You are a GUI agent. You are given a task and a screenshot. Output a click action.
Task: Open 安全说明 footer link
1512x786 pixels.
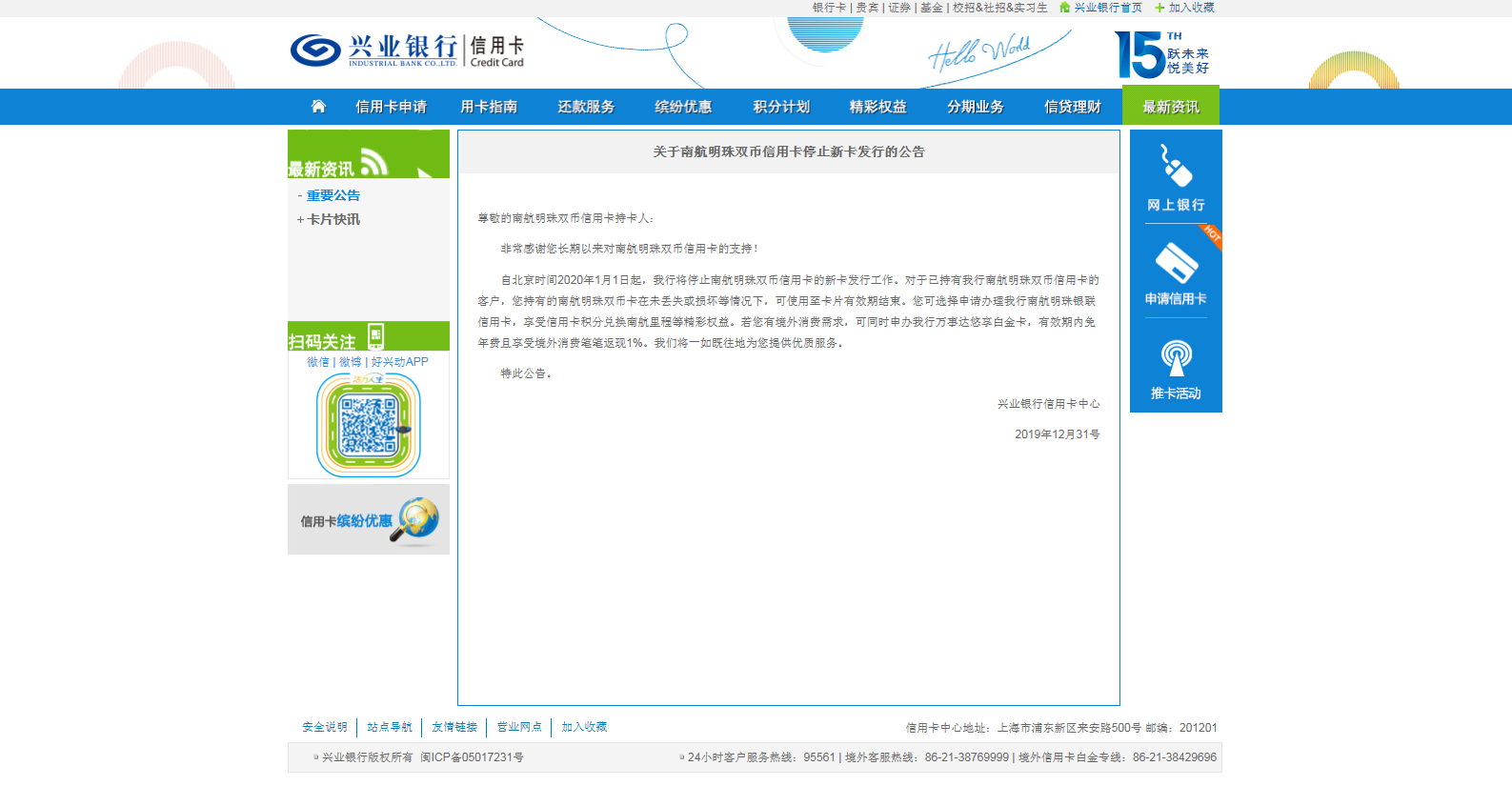click(325, 727)
